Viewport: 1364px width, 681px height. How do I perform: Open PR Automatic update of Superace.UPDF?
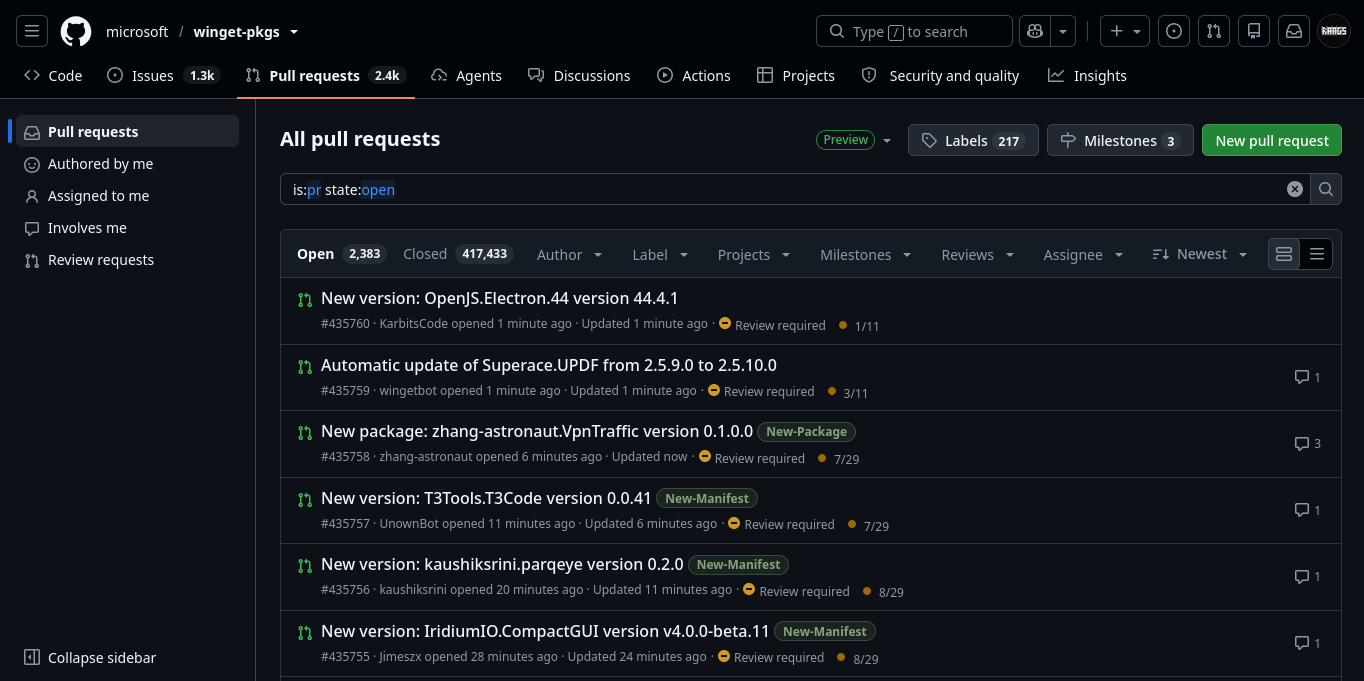click(x=549, y=365)
